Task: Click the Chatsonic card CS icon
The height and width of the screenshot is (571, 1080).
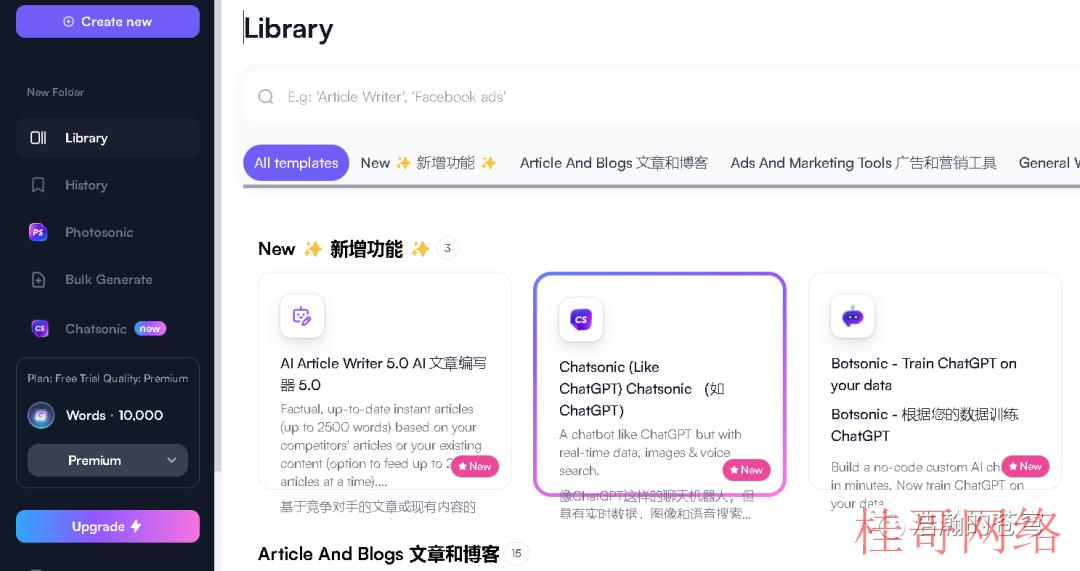Action: pos(581,319)
